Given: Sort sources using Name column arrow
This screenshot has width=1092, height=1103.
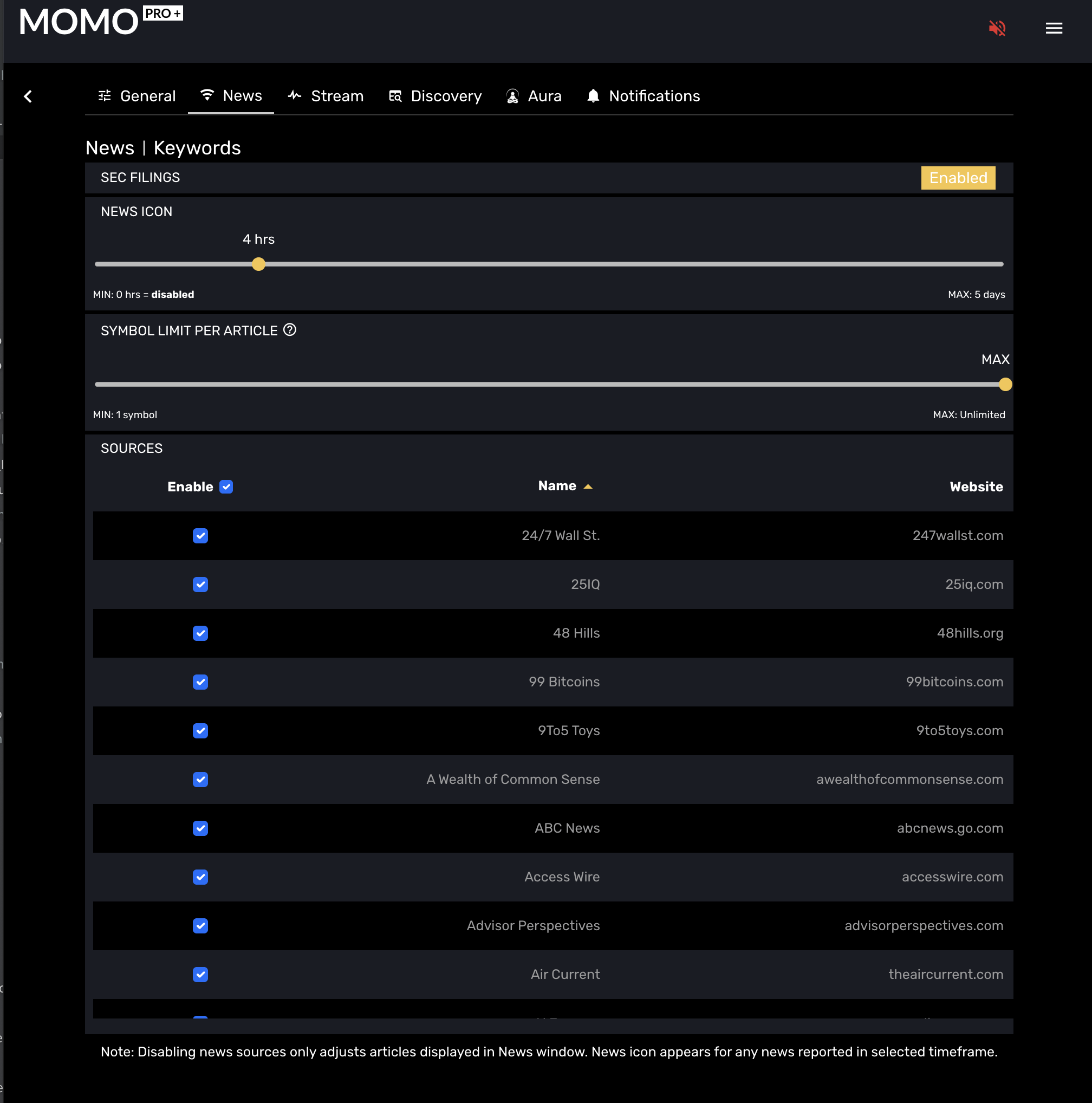Looking at the screenshot, I should [588, 486].
